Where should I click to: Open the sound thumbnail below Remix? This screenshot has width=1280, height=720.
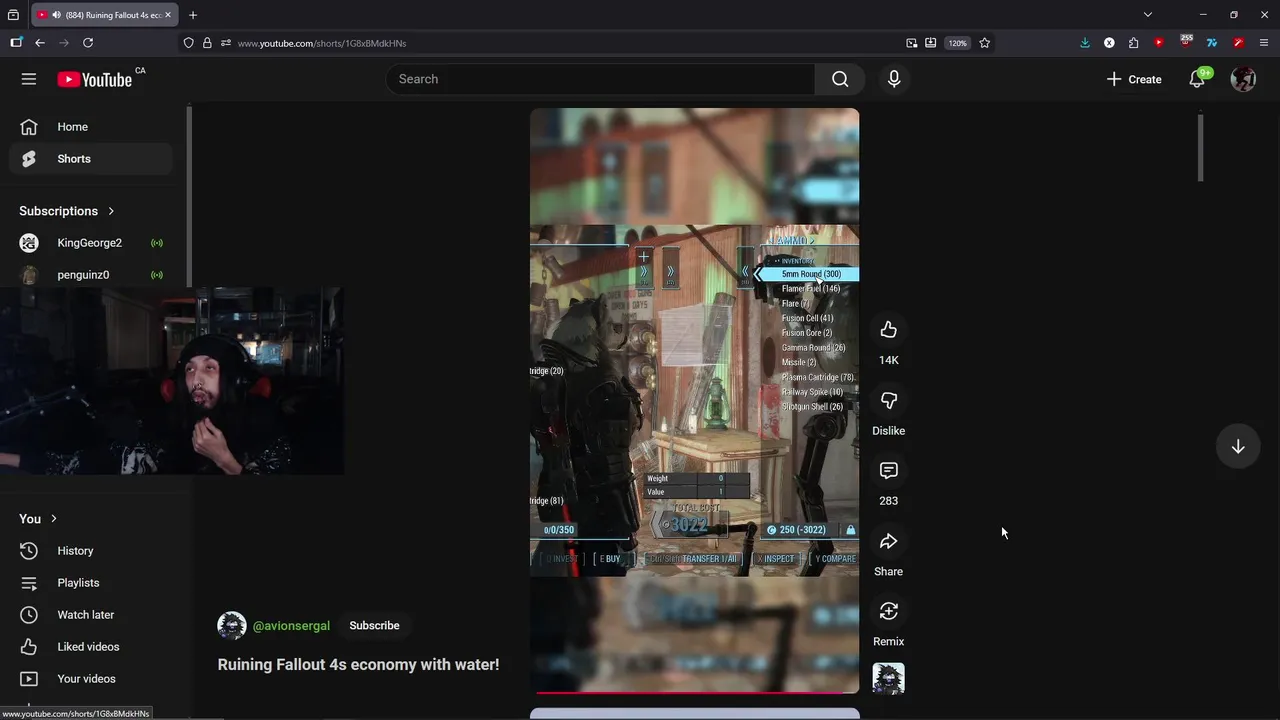click(888, 678)
